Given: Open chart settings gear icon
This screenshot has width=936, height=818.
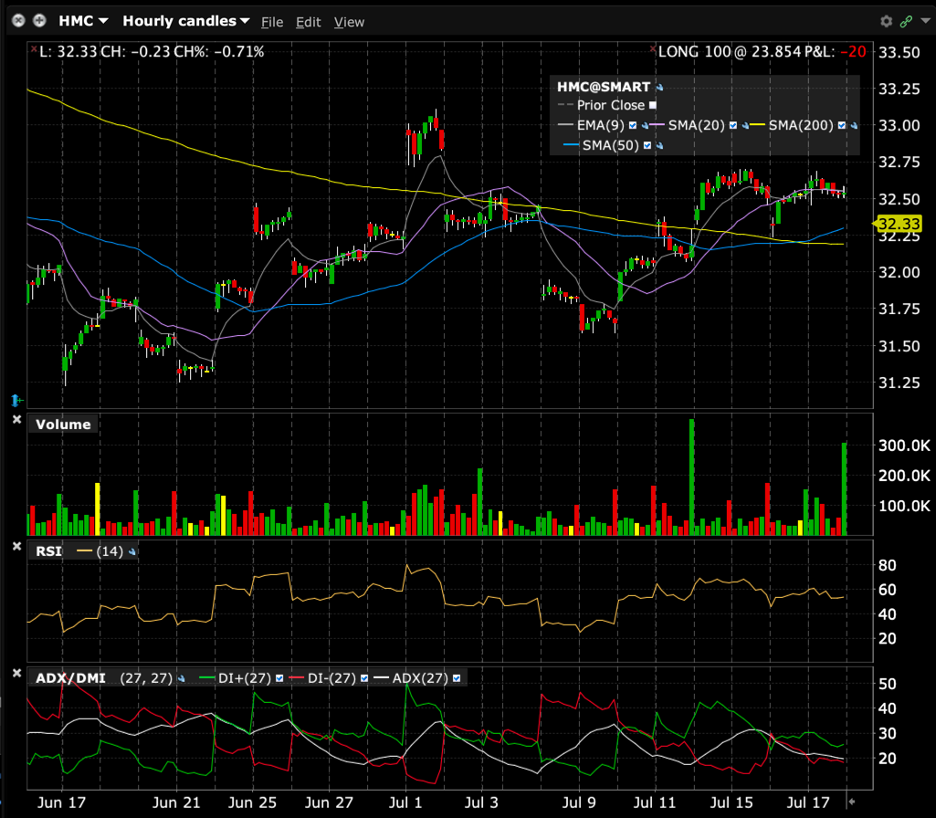Looking at the screenshot, I should pos(886,21).
